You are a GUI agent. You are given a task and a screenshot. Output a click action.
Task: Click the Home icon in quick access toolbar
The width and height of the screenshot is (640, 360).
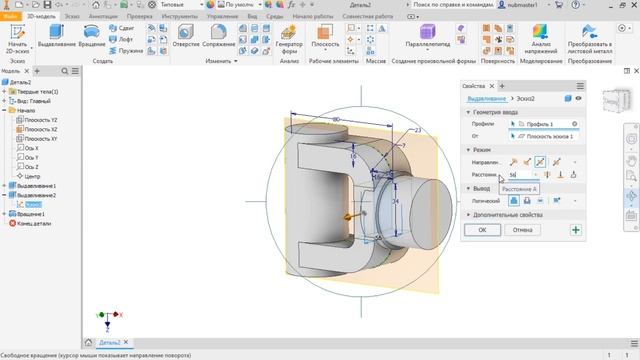(x=96, y=5)
